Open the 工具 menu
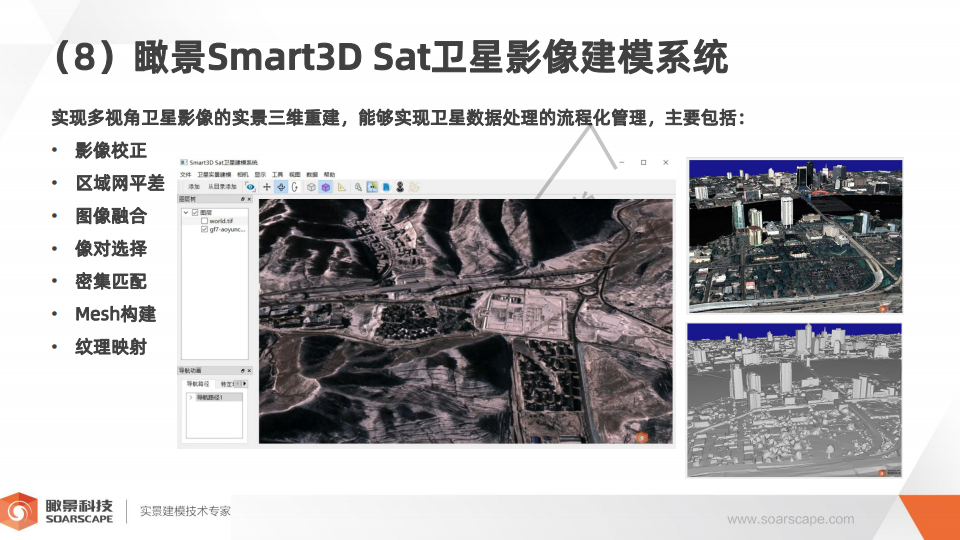Image resolution: width=960 pixels, height=540 pixels. point(277,174)
